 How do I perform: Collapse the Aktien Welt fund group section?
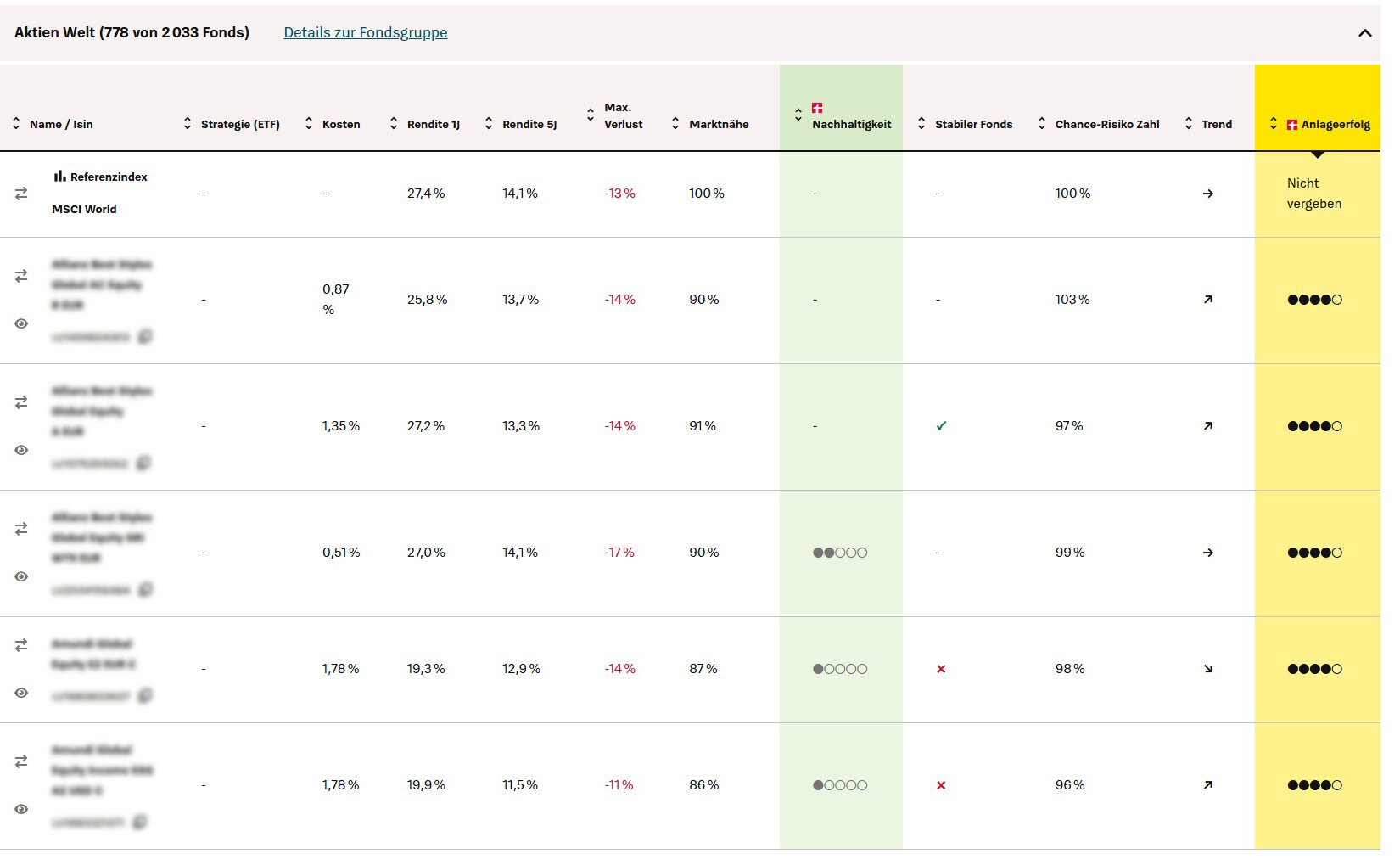click(x=1364, y=33)
